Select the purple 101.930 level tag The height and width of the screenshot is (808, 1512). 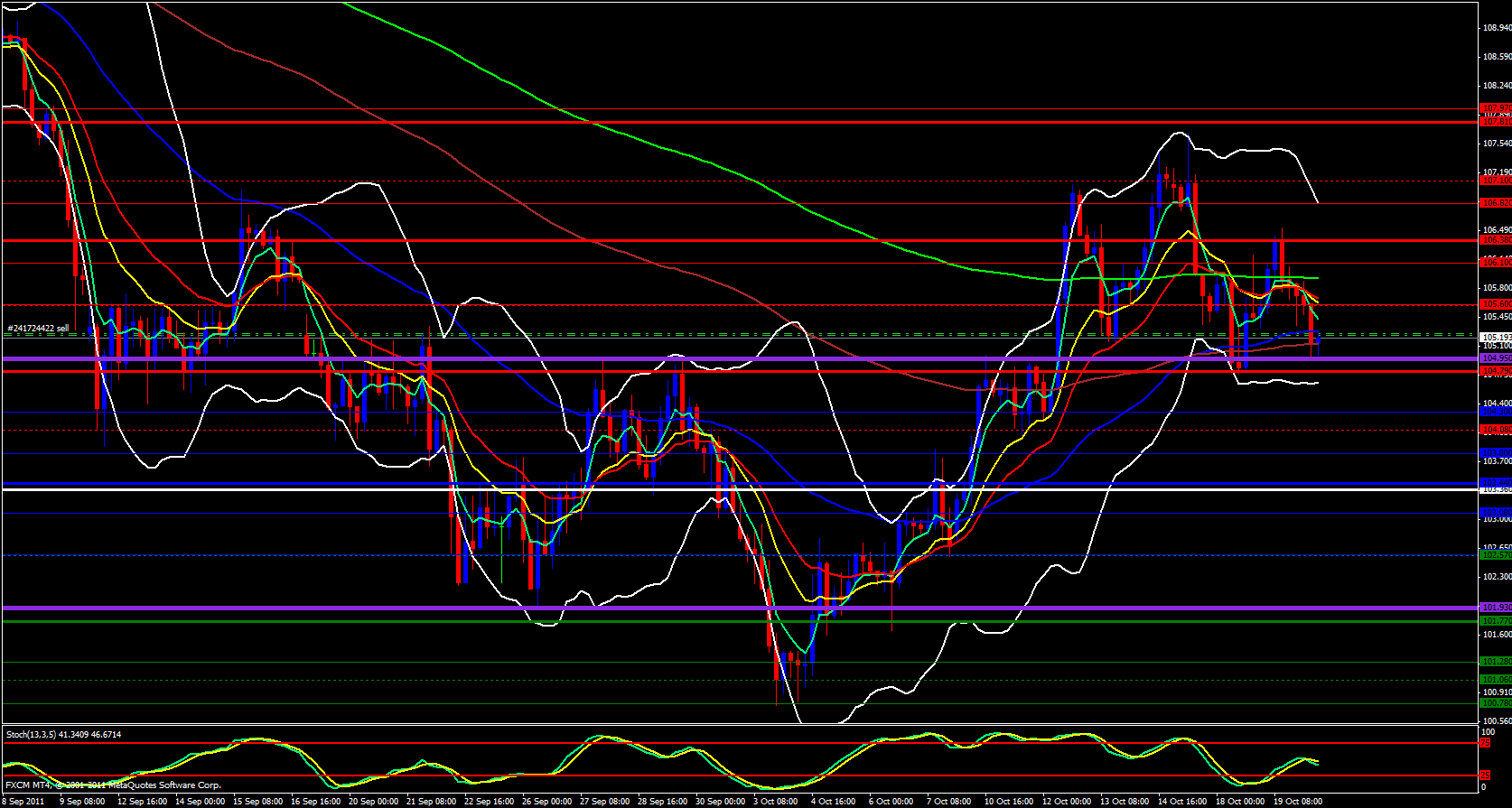[x=1496, y=608]
